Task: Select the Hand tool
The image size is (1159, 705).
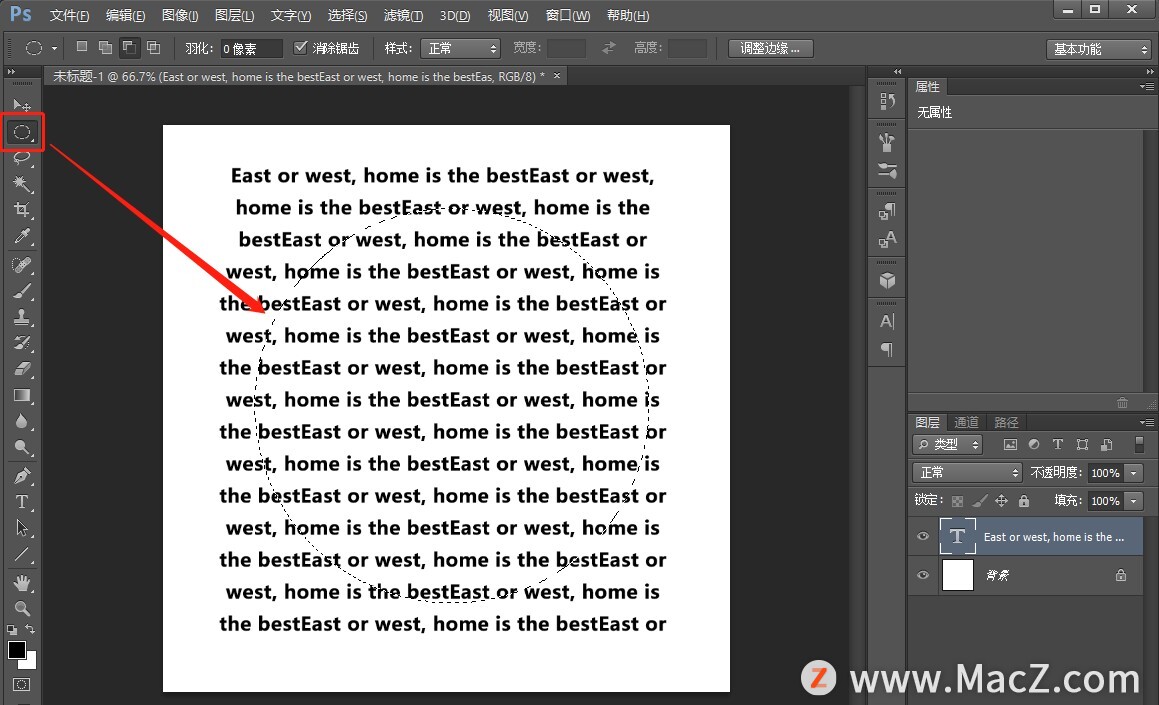Action: [x=21, y=583]
